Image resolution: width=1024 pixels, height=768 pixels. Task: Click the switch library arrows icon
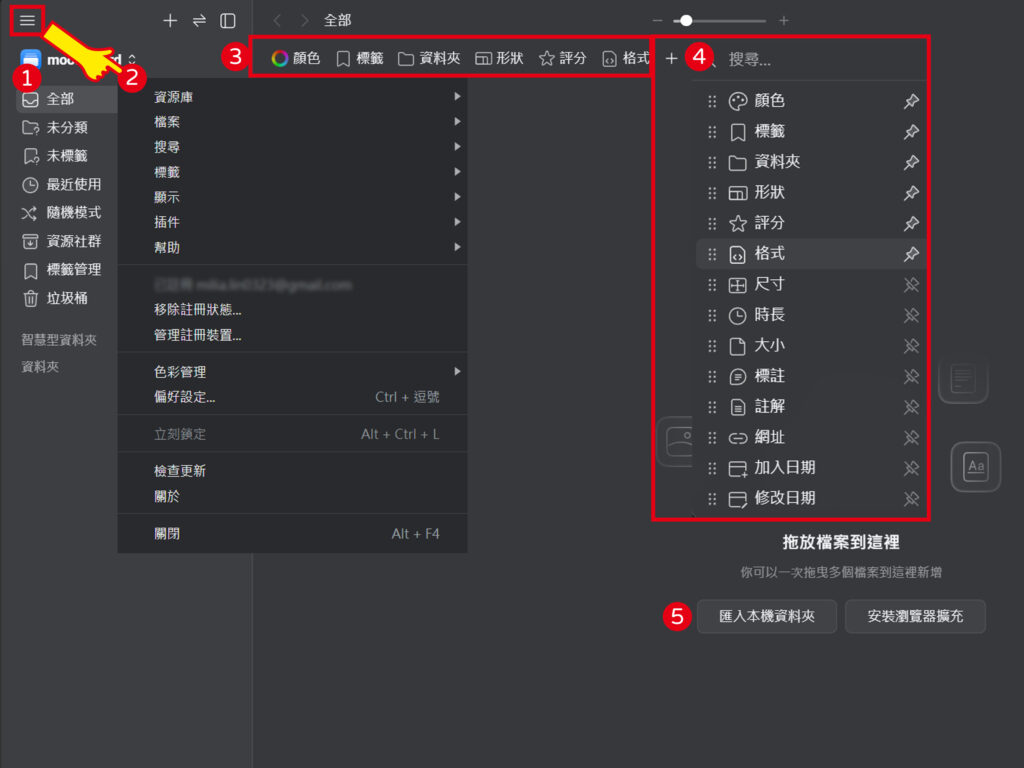coord(199,20)
